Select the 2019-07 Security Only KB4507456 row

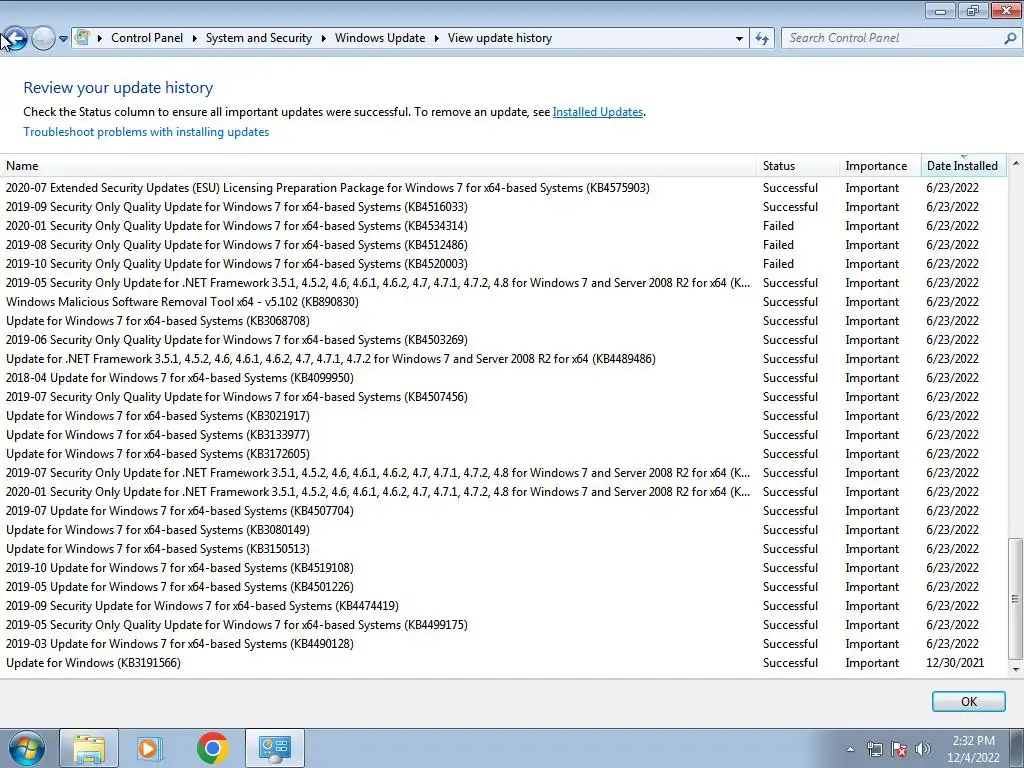click(x=503, y=396)
